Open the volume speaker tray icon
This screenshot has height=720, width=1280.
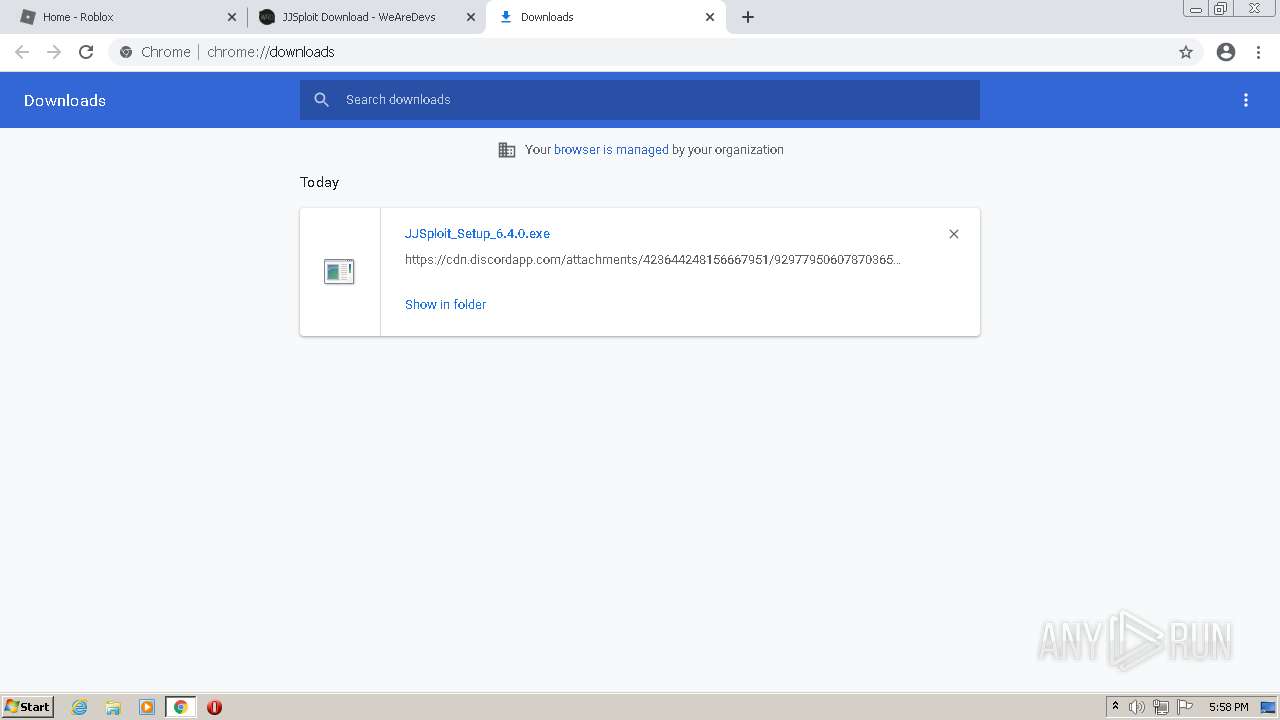click(x=1137, y=707)
